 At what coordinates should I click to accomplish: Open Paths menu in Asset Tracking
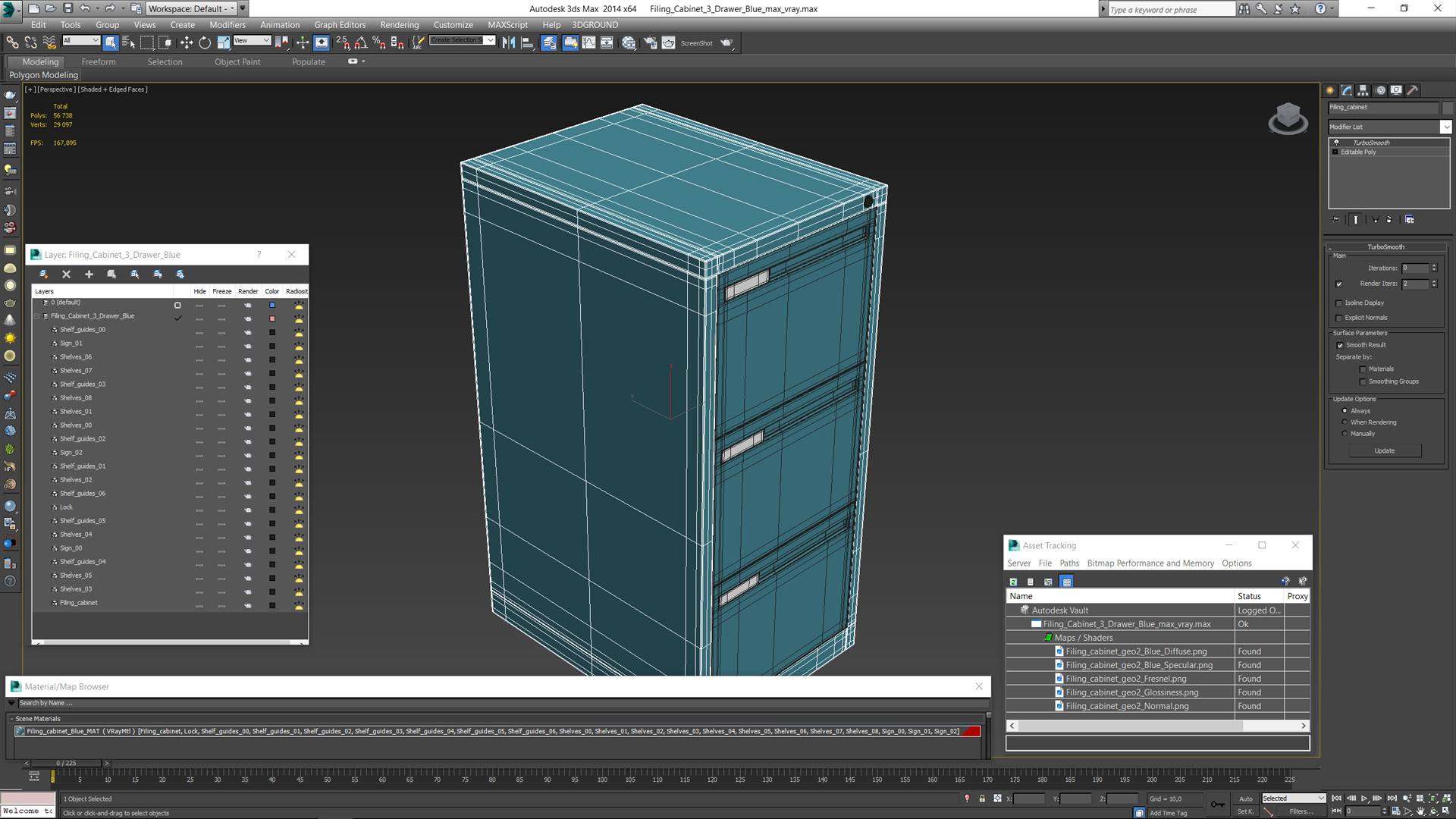point(1069,563)
